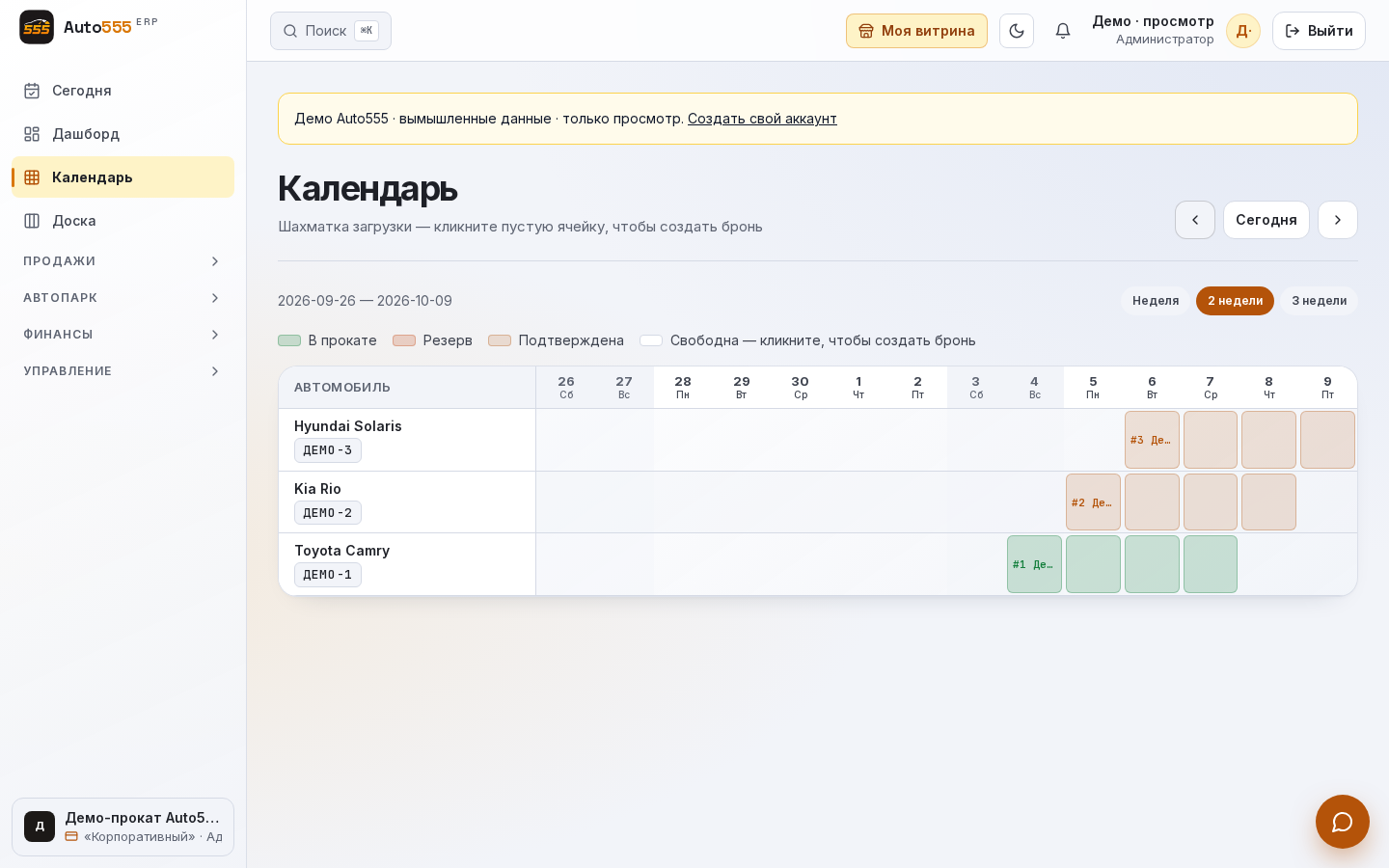Viewport: 1389px width, 868px height.
Task: Expand the Управление section
Action: point(123,371)
